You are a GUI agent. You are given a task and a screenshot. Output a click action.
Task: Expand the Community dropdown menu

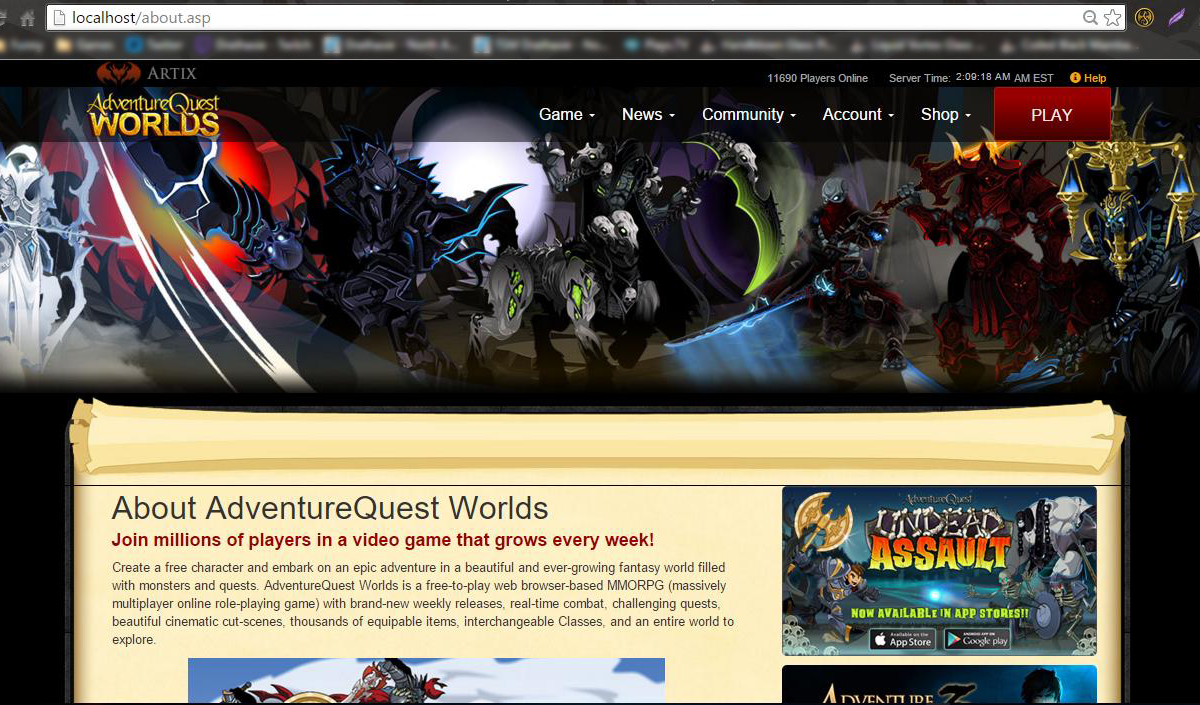click(749, 115)
